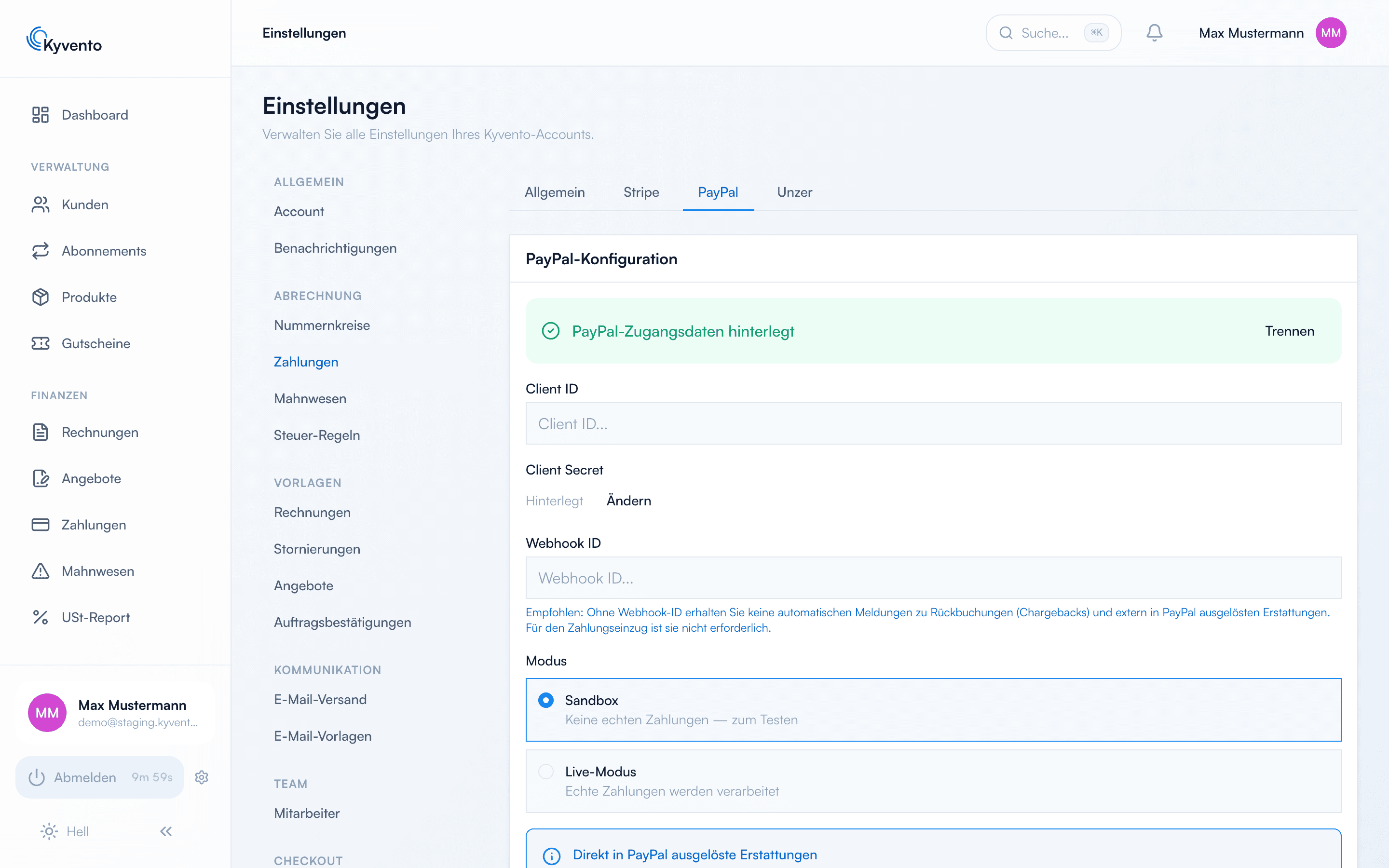Click the Suche search field
This screenshot has width=1389, height=868.
[x=1053, y=33]
